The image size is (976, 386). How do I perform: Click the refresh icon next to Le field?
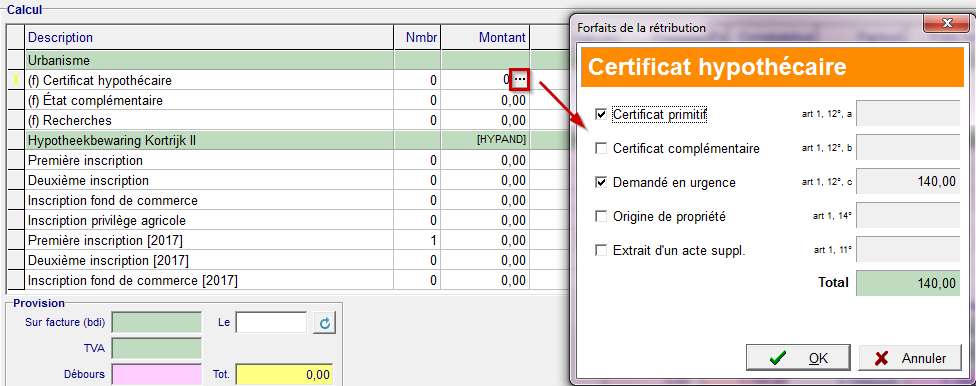coord(324,323)
